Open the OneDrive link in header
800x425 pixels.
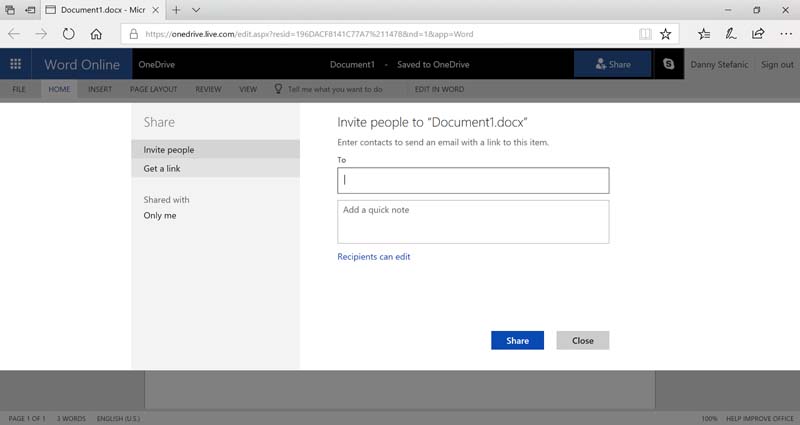point(157,64)
